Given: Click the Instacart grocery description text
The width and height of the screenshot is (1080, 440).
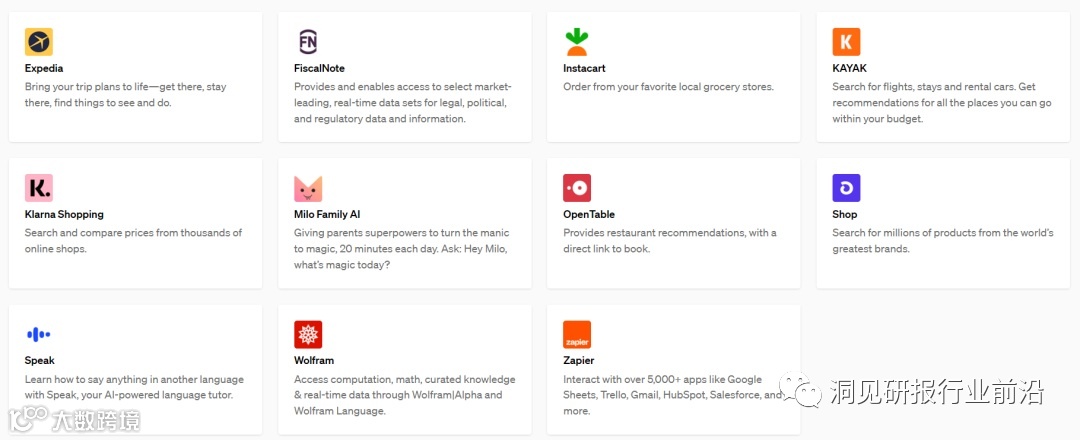Looking at the screenshot, I should [x=668, y=87].
